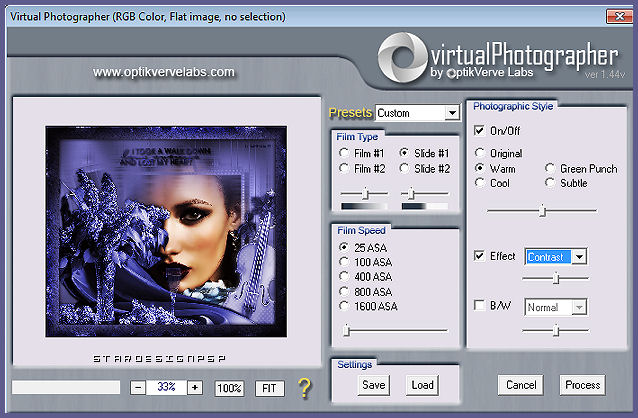
Task: Adjust the B/W amount slider
Action: (555, 331)
